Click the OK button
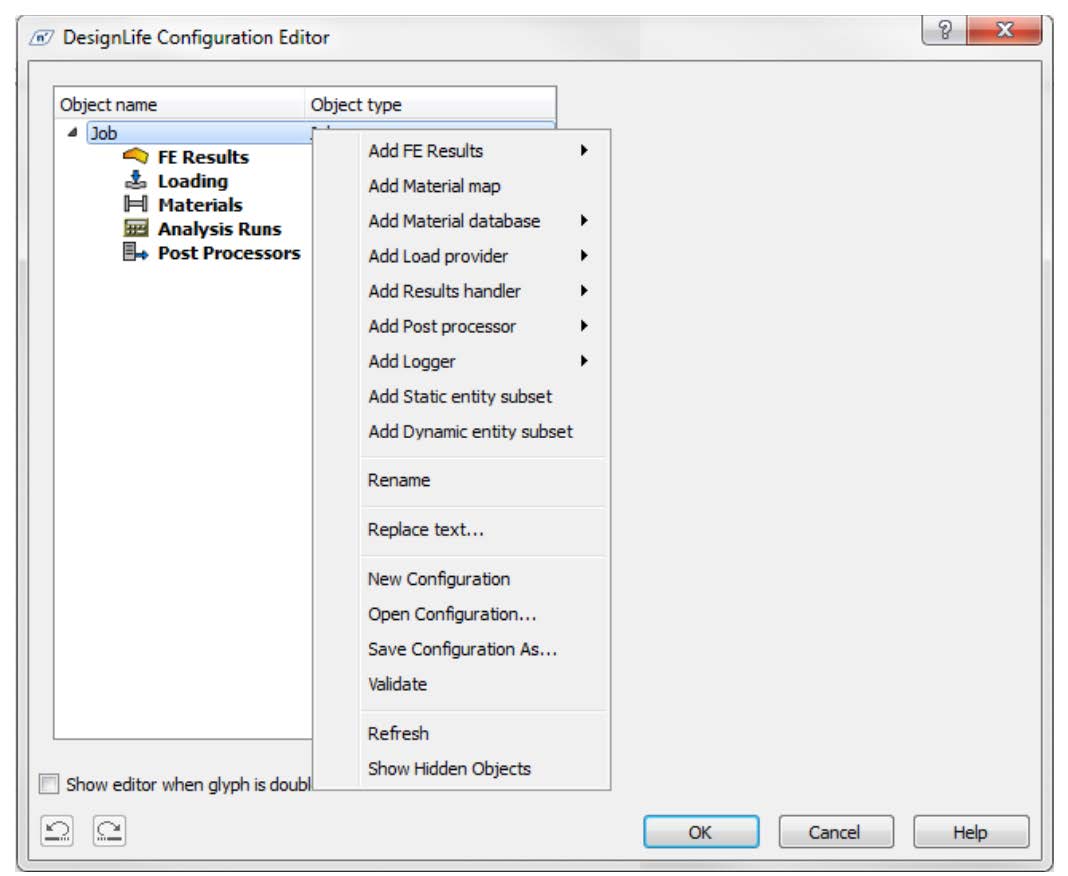 (702, 829)
